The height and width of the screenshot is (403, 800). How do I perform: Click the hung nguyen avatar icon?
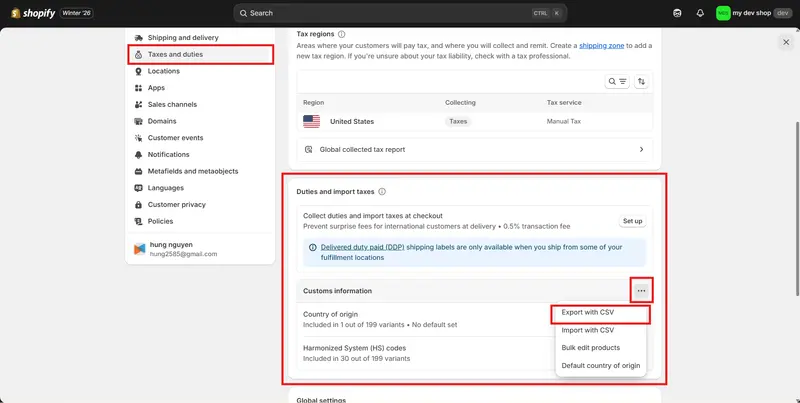pyautogui.click(x=139, y=249)
